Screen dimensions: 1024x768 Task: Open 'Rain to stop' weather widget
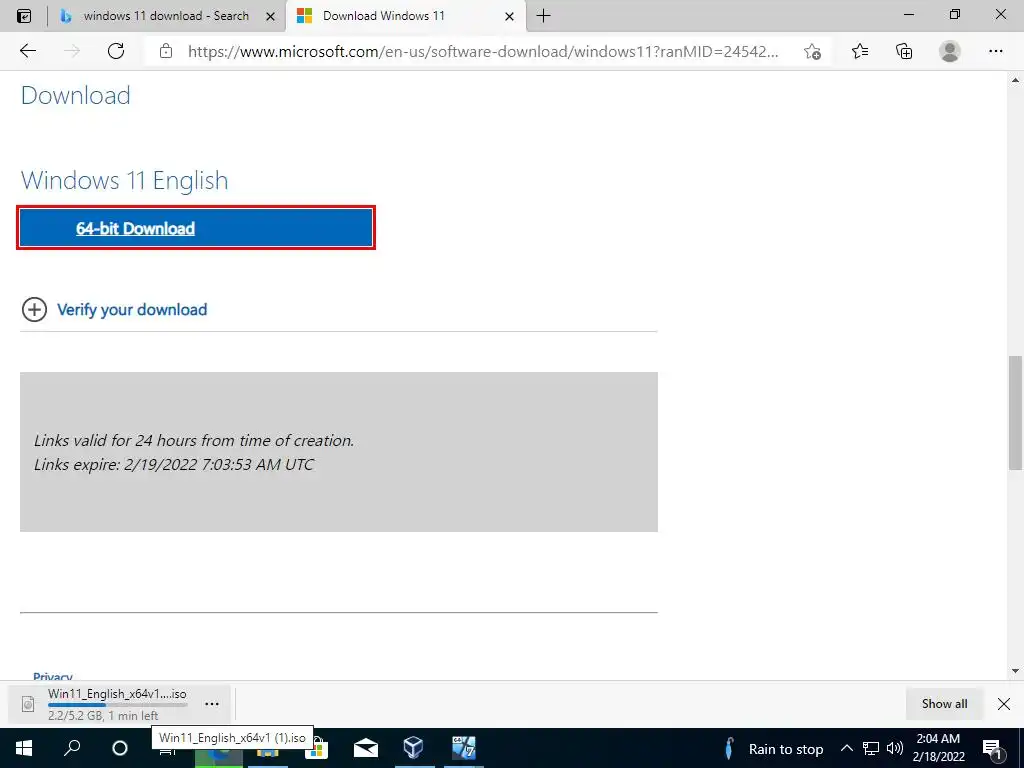[x=775, y=749]
